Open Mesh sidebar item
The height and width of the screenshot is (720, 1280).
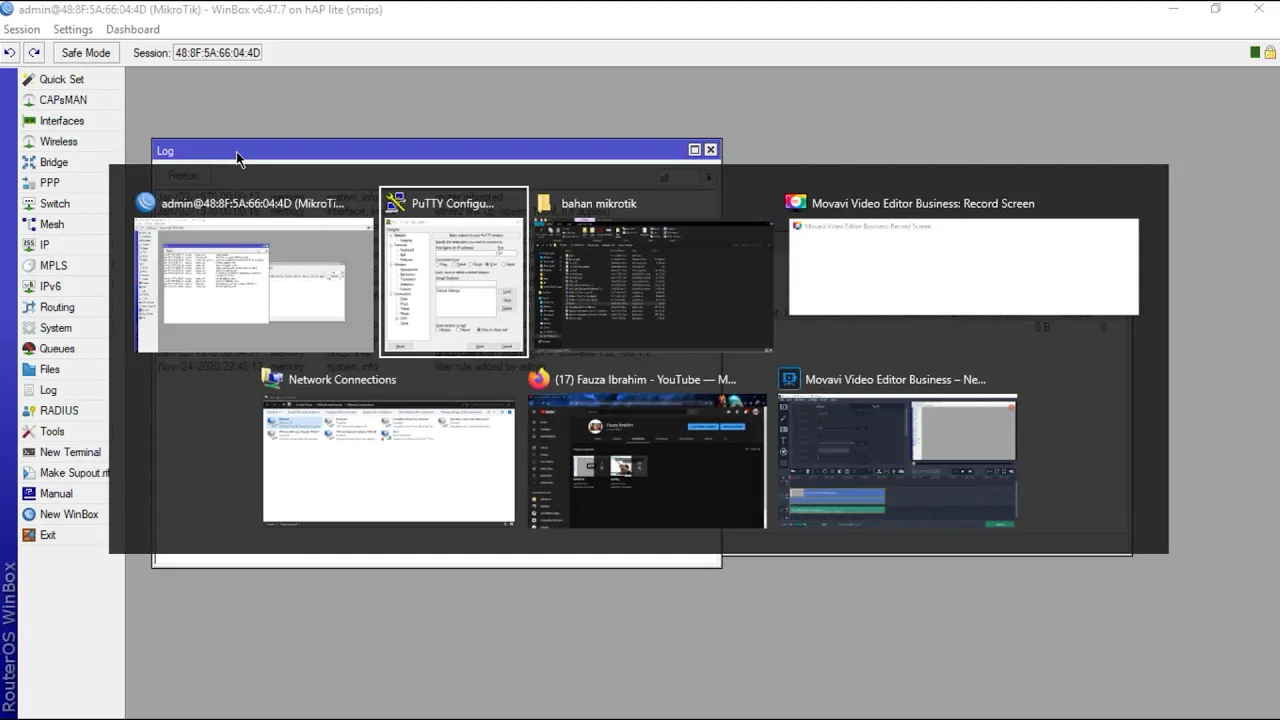[52, 225]
